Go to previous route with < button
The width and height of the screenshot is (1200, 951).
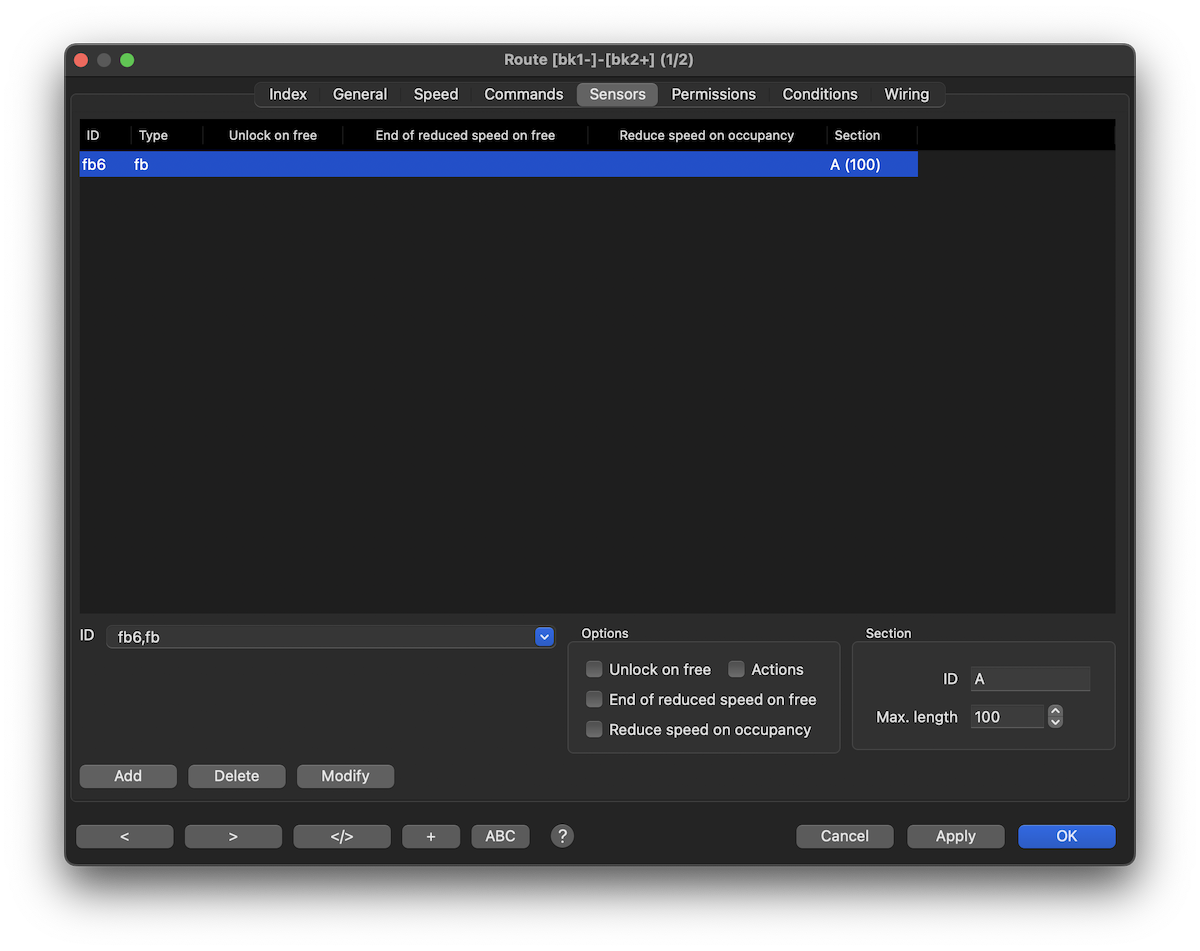tap(125, 836)
